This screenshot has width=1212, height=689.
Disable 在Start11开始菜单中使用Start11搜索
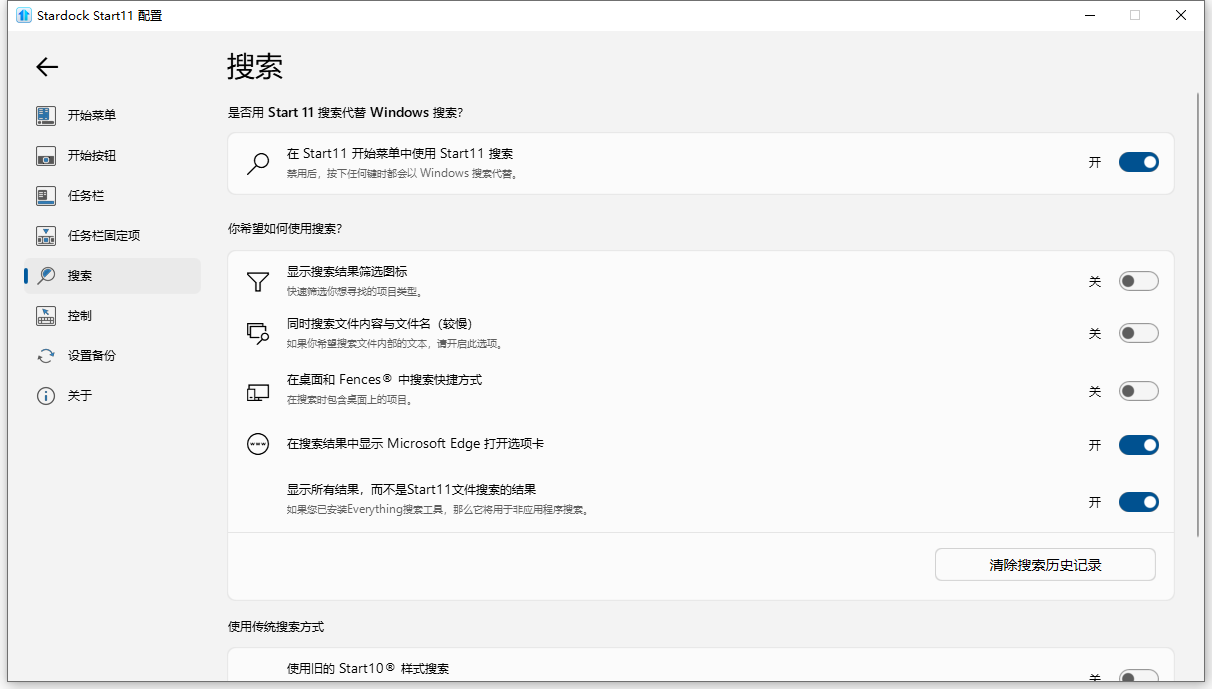pyautogui.click(x=1138, y=161)
